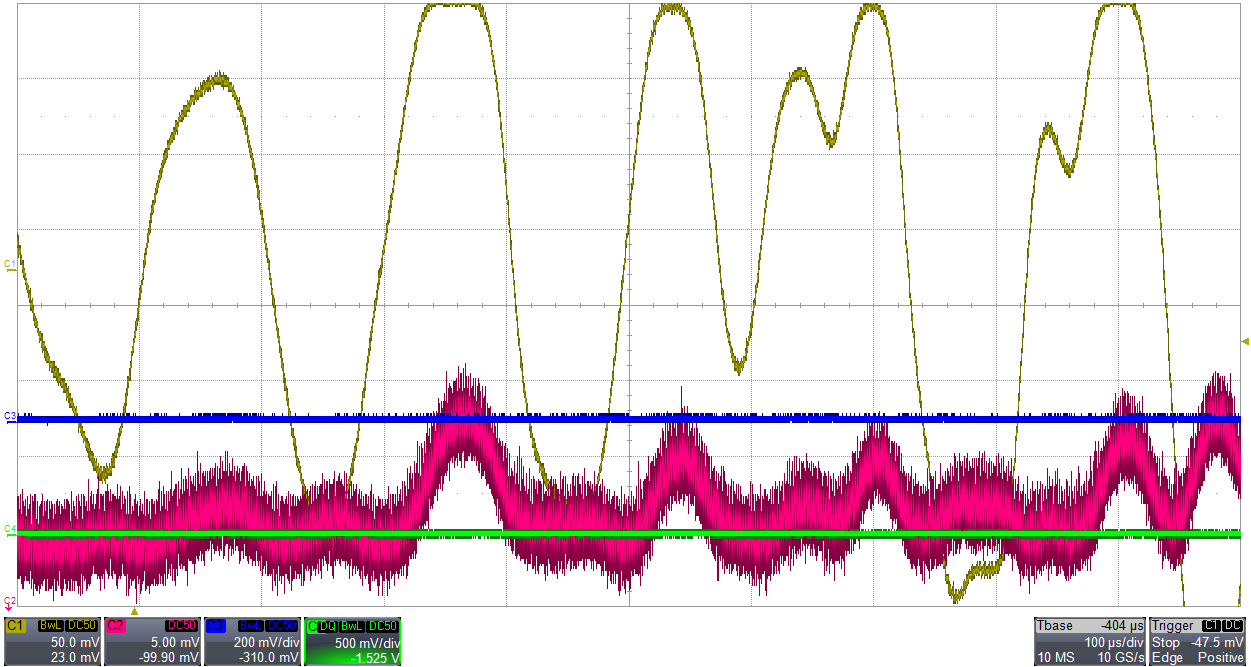1251x667 pixels.
Task: Click the BwL indicator in C1 descriptor
Action: (x=51, y=626)
